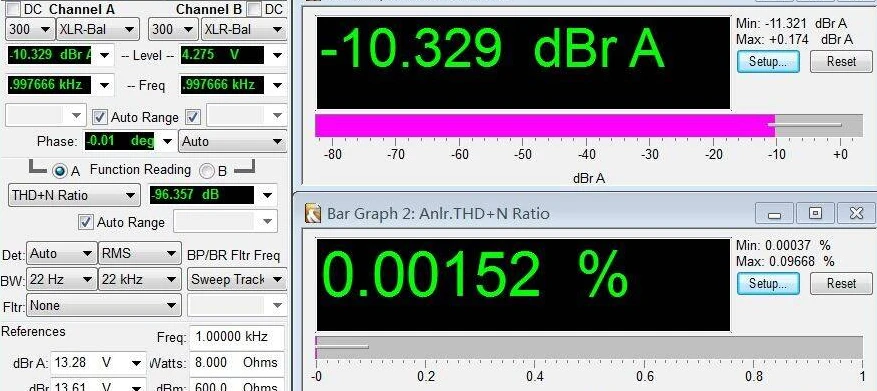Open Det Auto dropdown
The height and width of the screenshot is (391, 877).
click(61, 253)
